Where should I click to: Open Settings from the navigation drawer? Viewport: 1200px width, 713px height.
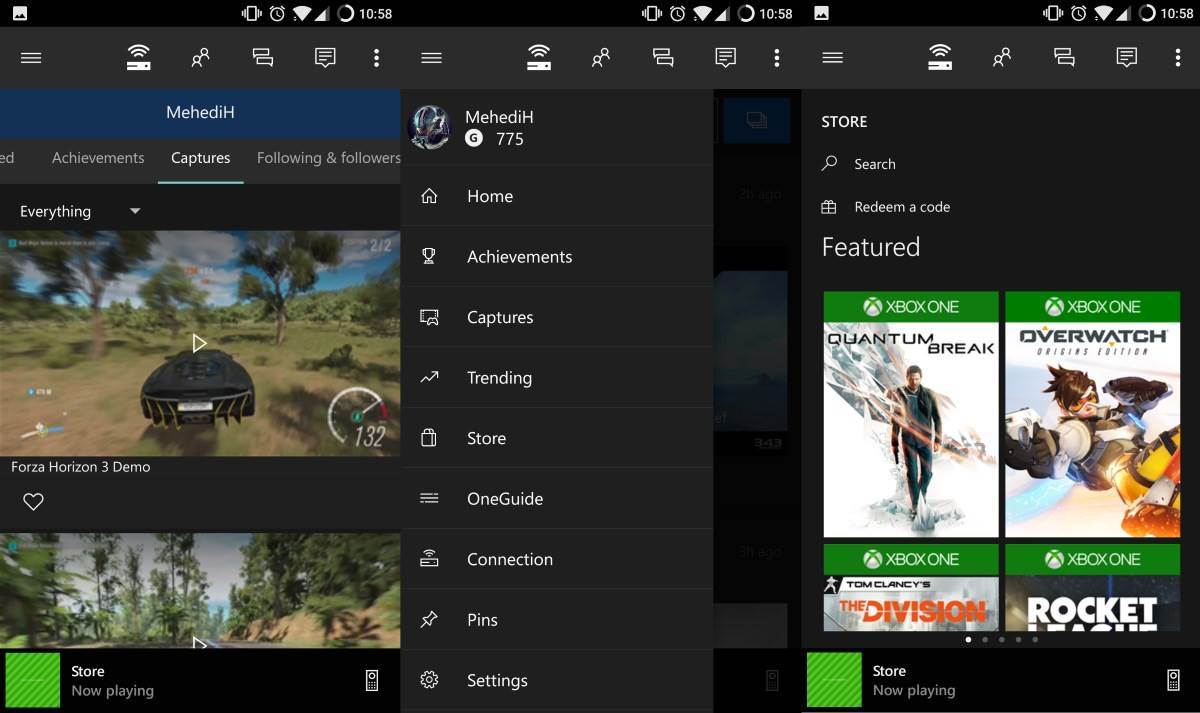pyautogui.click(x=497, y=680)
